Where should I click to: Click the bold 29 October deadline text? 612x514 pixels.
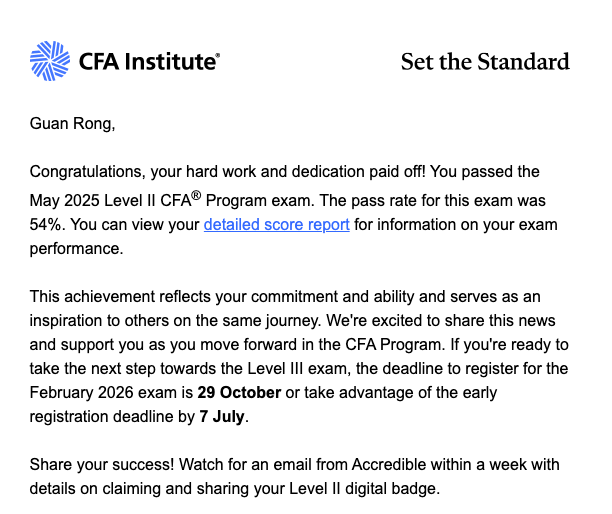pos(239,393)
